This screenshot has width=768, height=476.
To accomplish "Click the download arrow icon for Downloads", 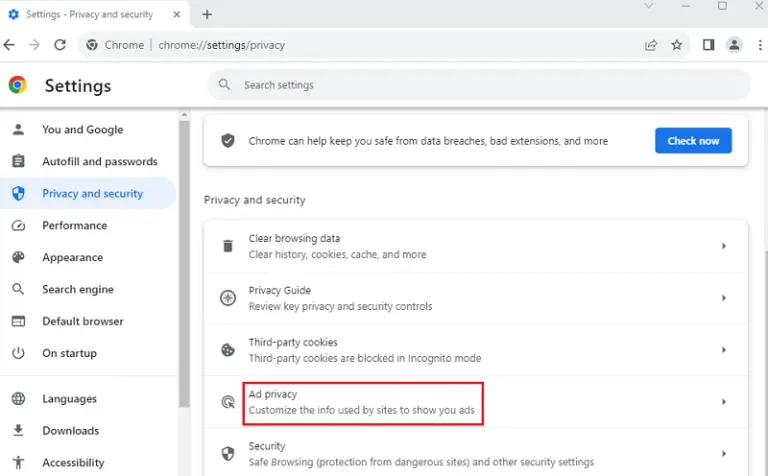I will tap(18, 430).
